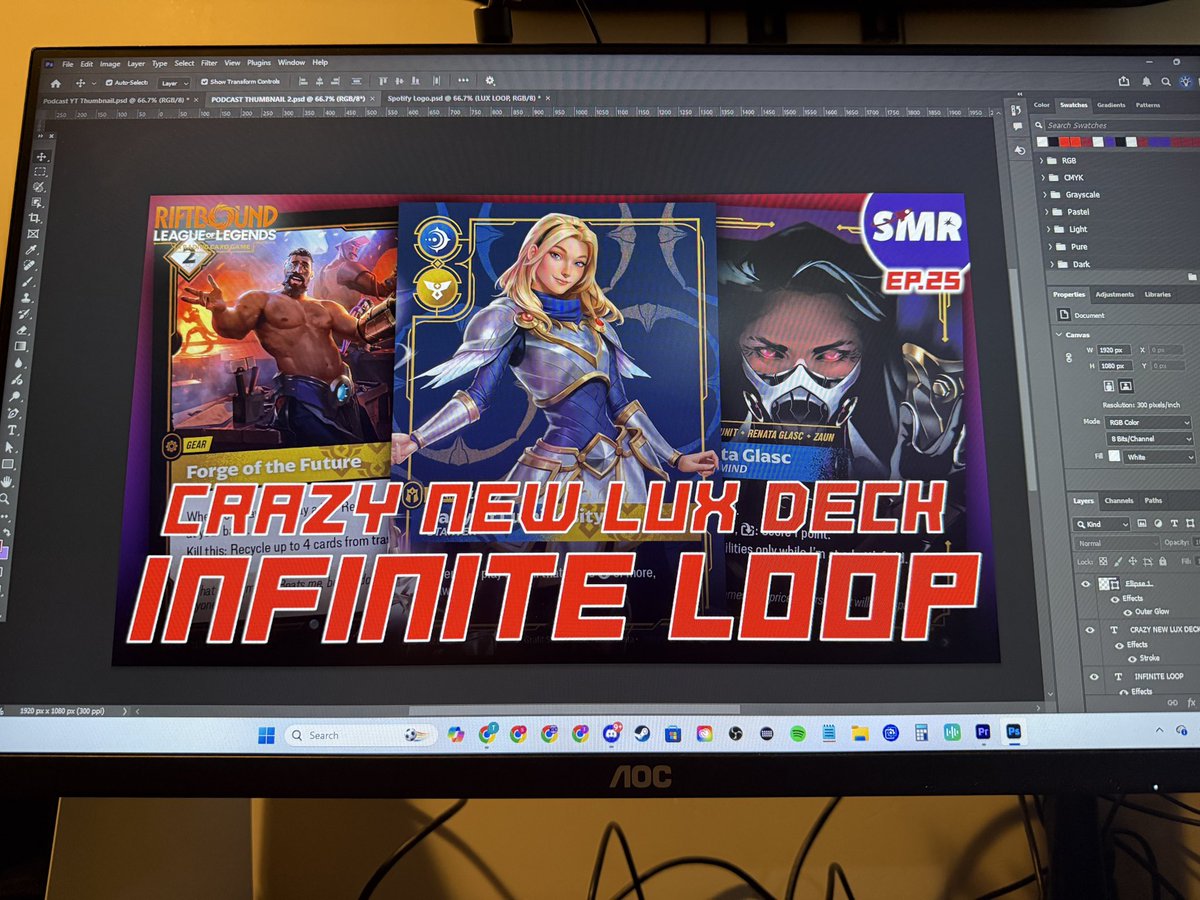Toggle Outer Glow effect visibility
Image resolution: width=1200 pixels, height=900 pixels.
coord(1128,612)
